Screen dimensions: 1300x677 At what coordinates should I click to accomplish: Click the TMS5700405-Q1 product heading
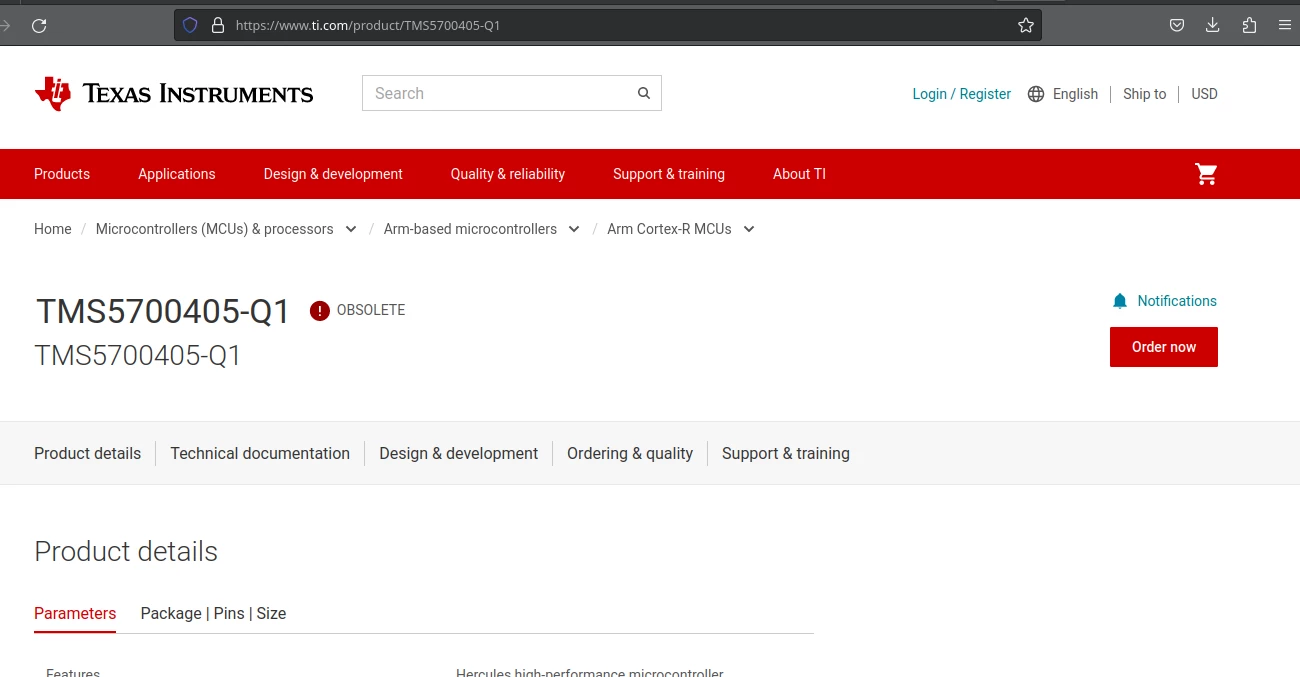163,312
